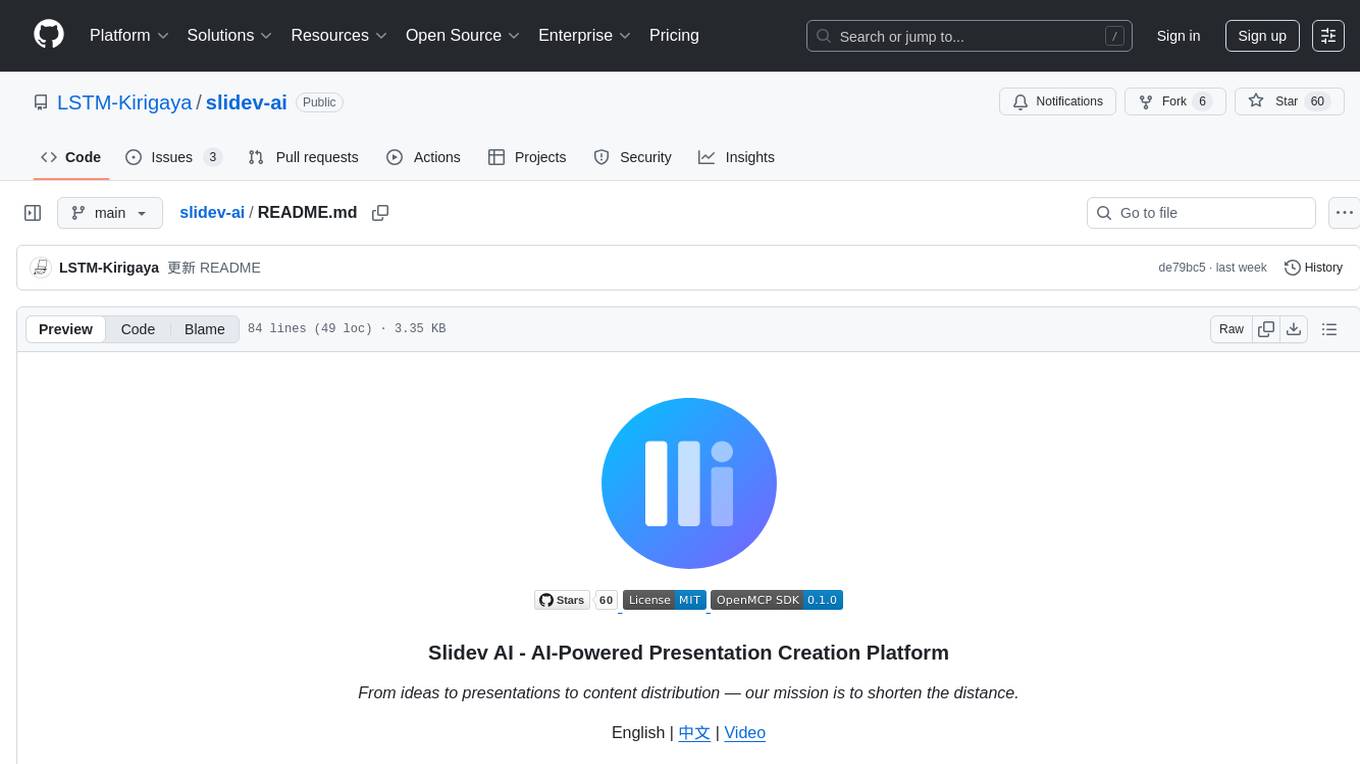The image size is (1360, 764).
Task: Switch to the Insights tab
Action: [x=736, y=157]
